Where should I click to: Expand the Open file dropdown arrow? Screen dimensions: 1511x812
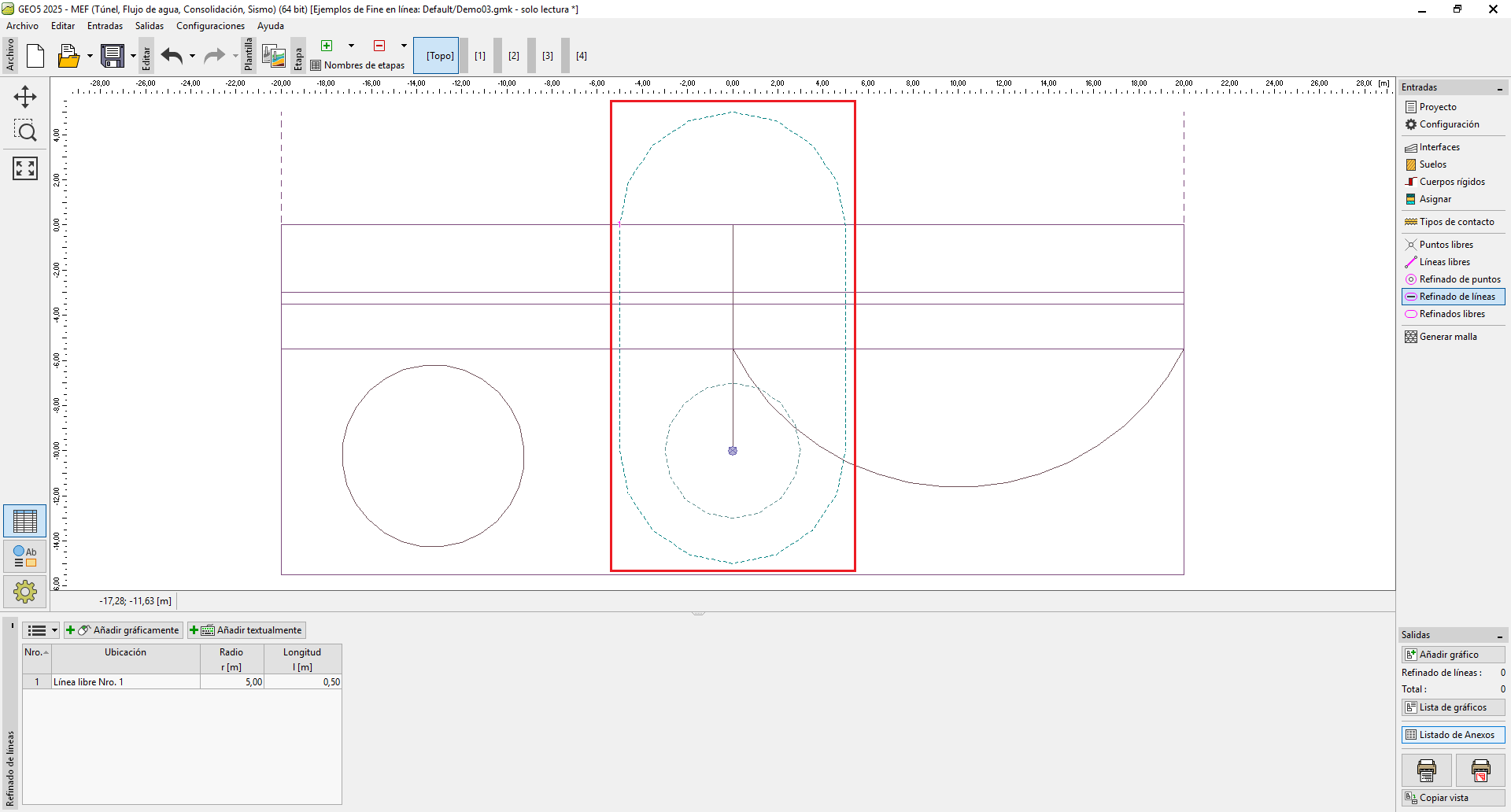pyautogui.click(x=90, y=56)
